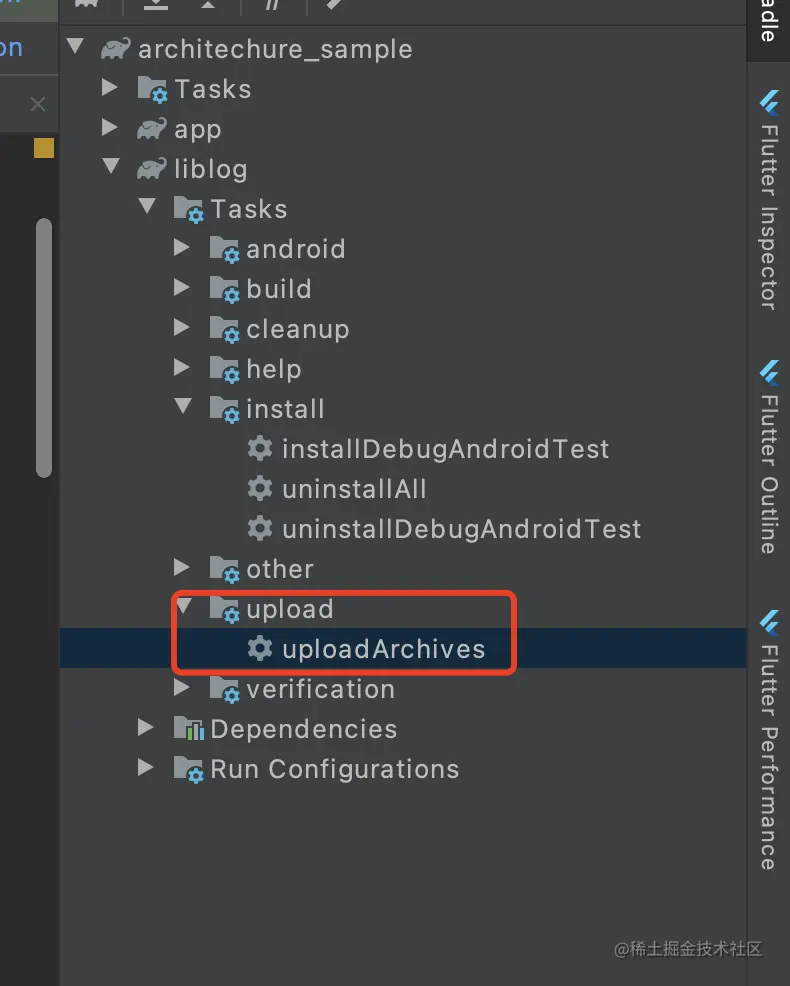Image resolution: width=790 pixels, height=986 pixels.
Task: Click the yellow warning marker square
Action: [44, 148]
